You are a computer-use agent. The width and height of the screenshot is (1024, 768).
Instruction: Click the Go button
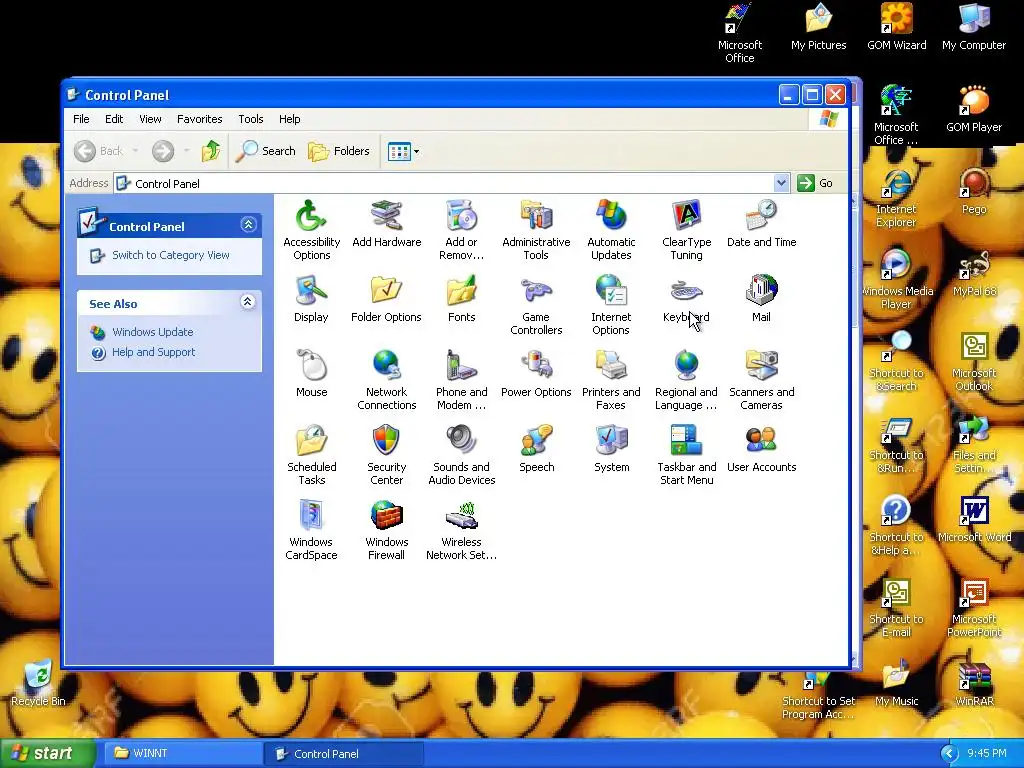(x=815, y=183)
